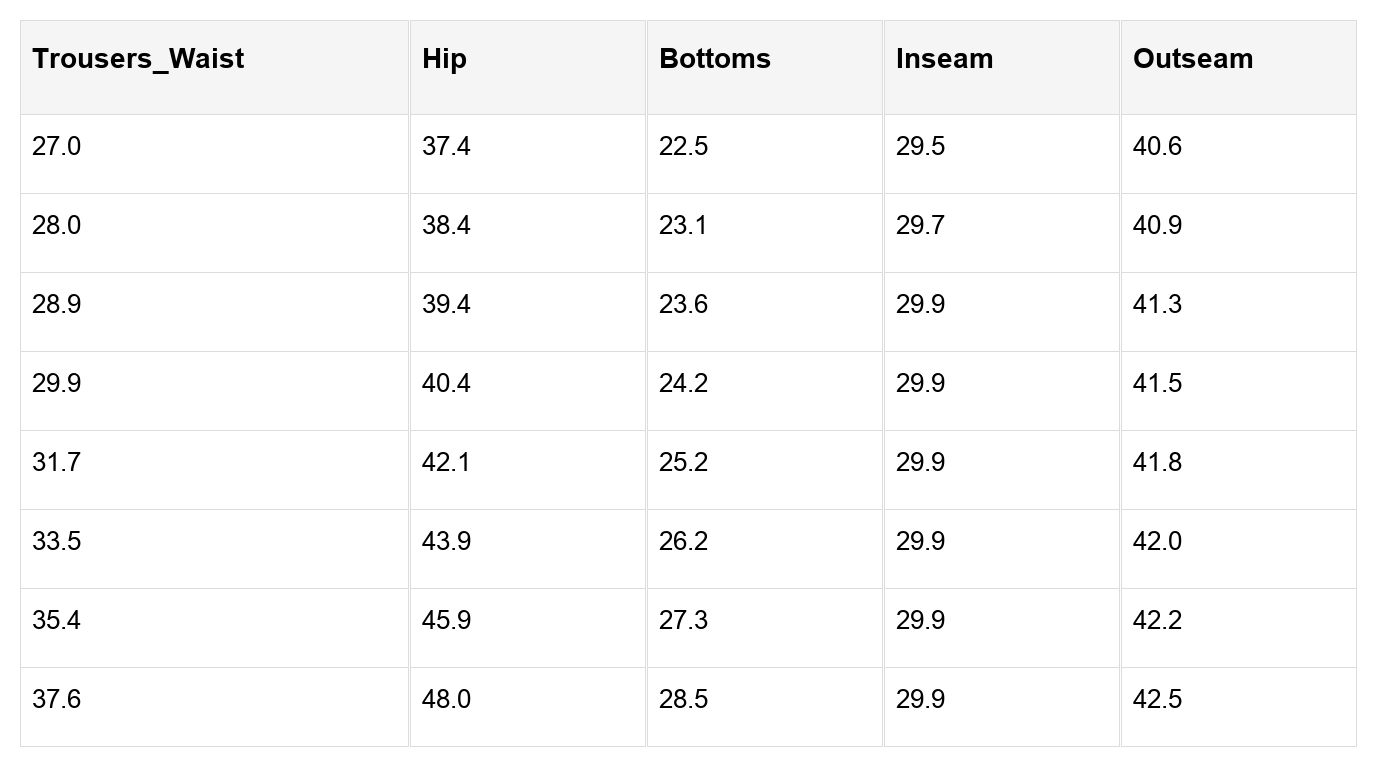Select inseam cell with value 29.7

click(x=920, y=226)
